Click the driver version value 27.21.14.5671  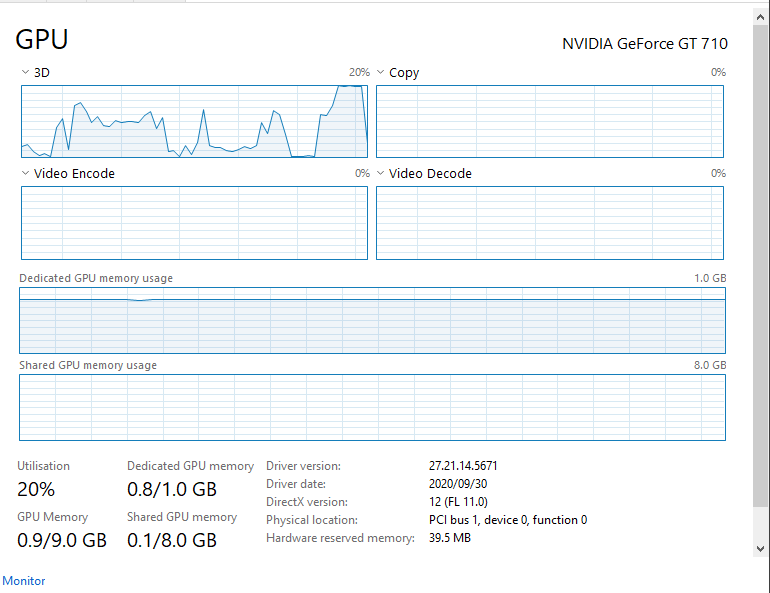pyautogui.click(x=463, y=465)
